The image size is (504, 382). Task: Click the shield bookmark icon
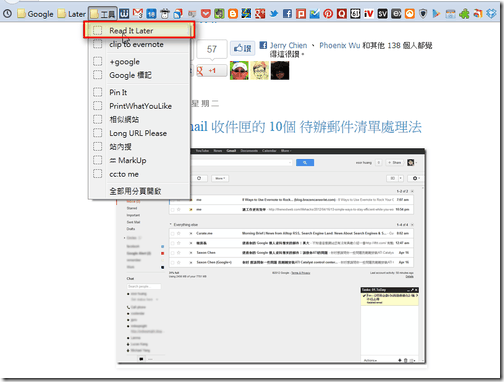[x=423, y=14]
